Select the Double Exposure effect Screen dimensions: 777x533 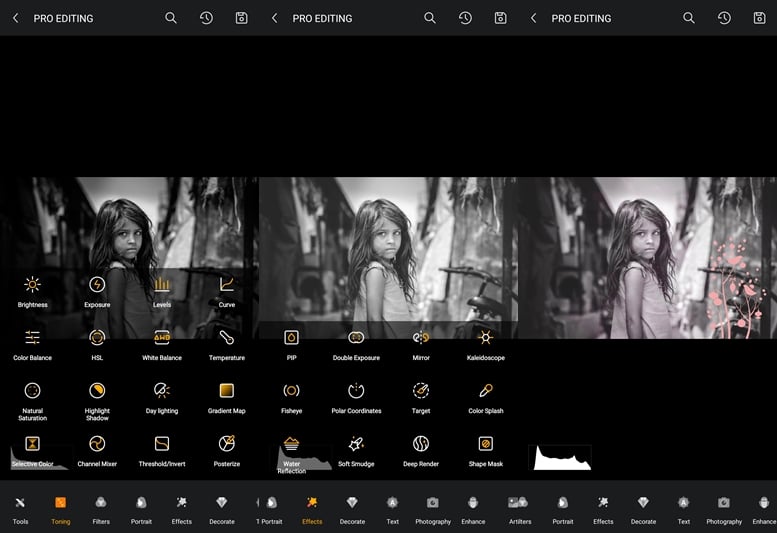[x=356, y=339]
